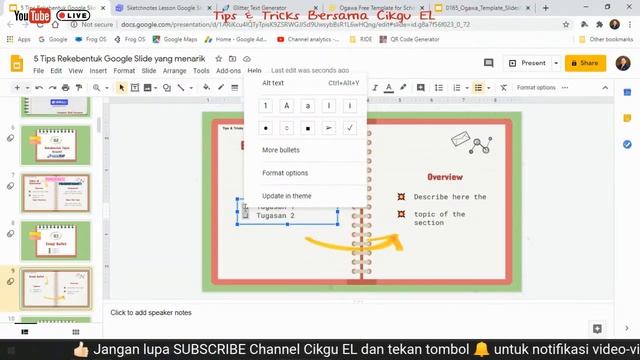
Task: Select the filled circle bullet style
Action: pos(265,128)
